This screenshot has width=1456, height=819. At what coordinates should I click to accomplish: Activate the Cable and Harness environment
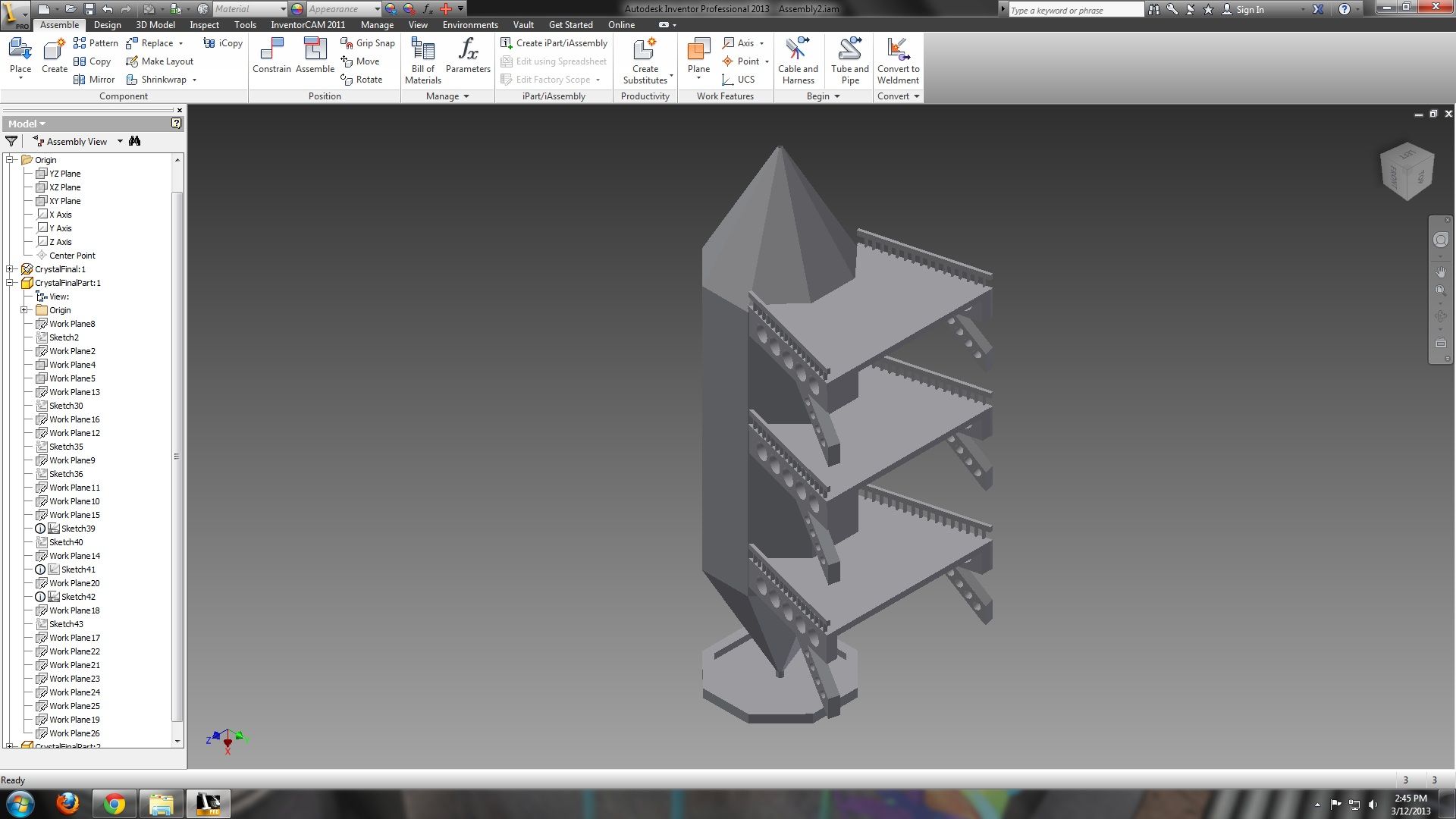(797, 57)
